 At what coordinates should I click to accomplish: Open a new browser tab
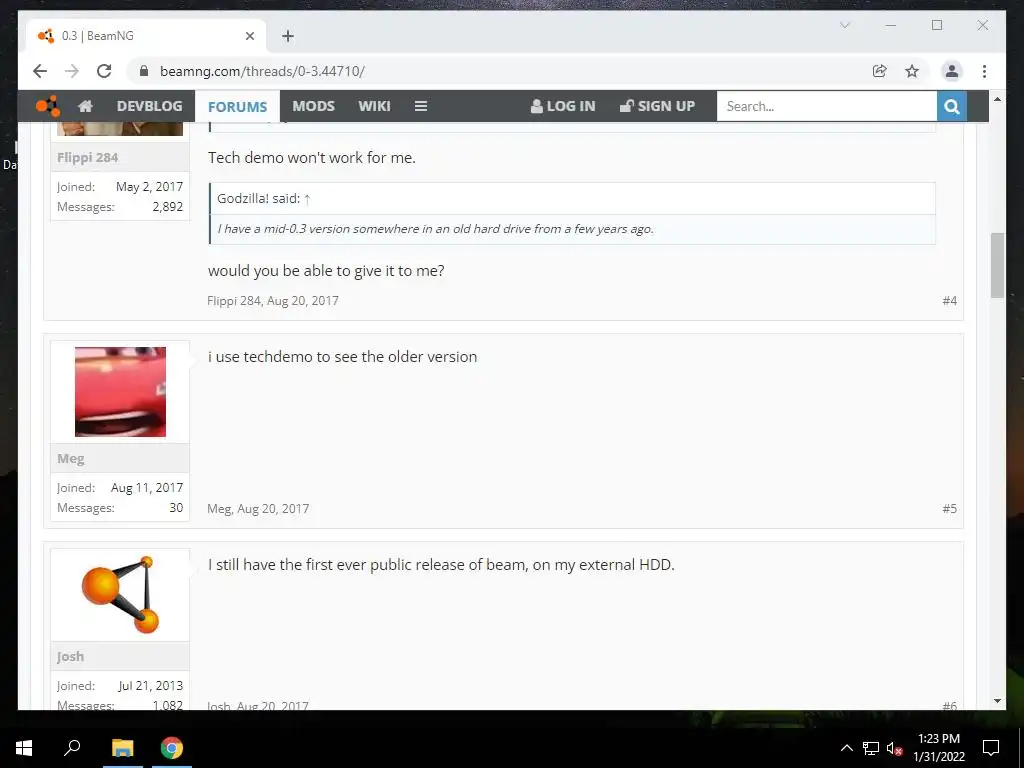(288, 36)
